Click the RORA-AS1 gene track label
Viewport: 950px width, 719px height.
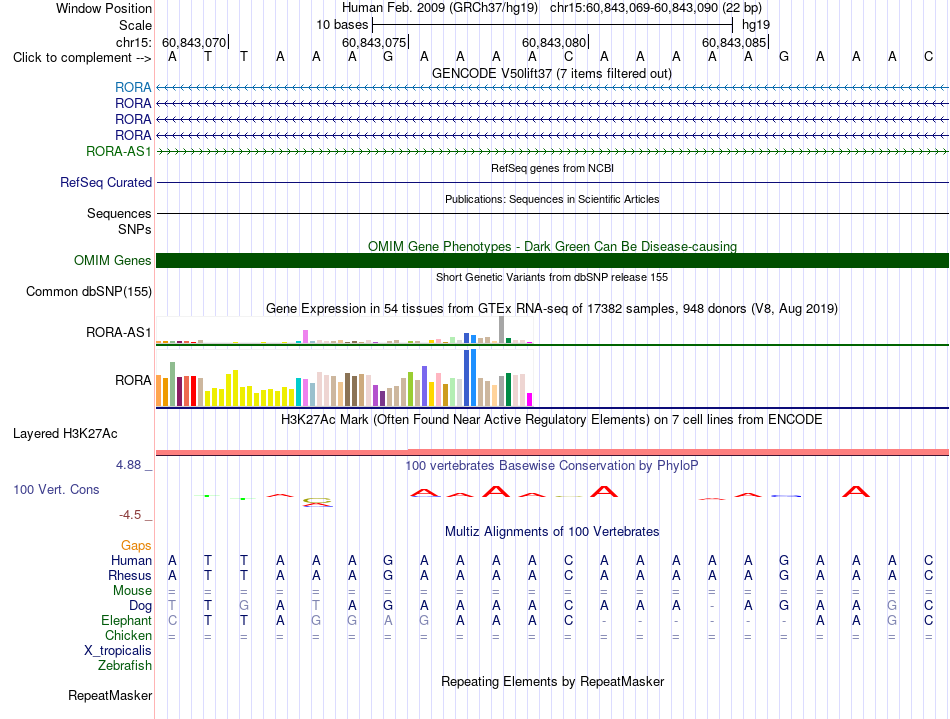click(118, 151)
